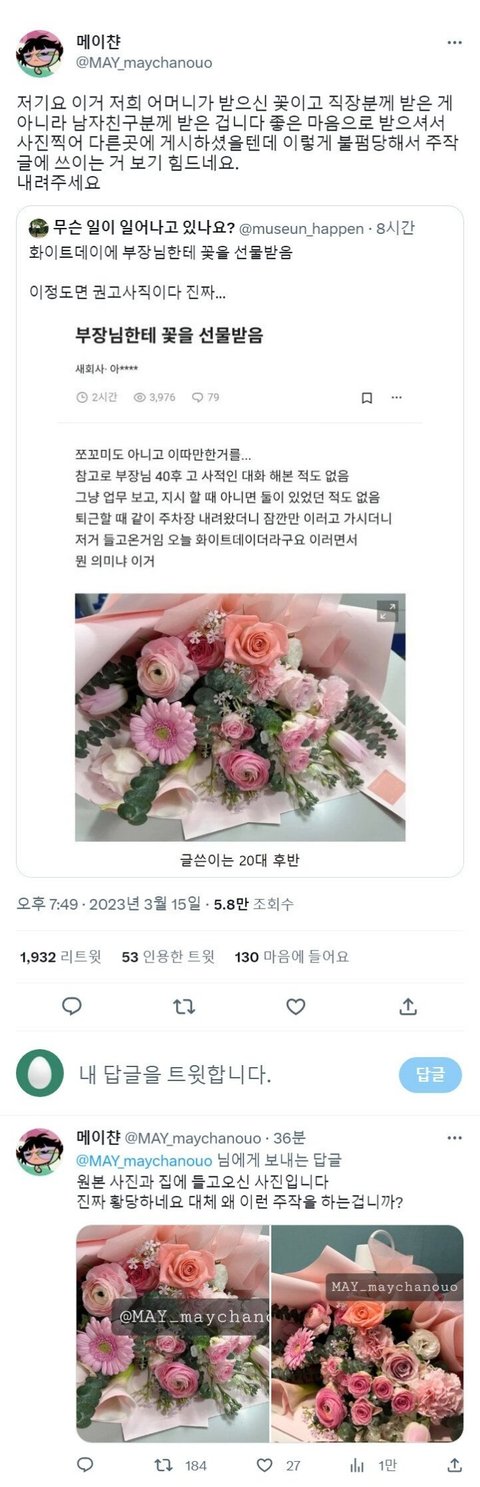Bookmark icon in quoted 부장님한테 꽃을 post
The width and height of the screenshot is (480, 1487).
pos(367,398)
